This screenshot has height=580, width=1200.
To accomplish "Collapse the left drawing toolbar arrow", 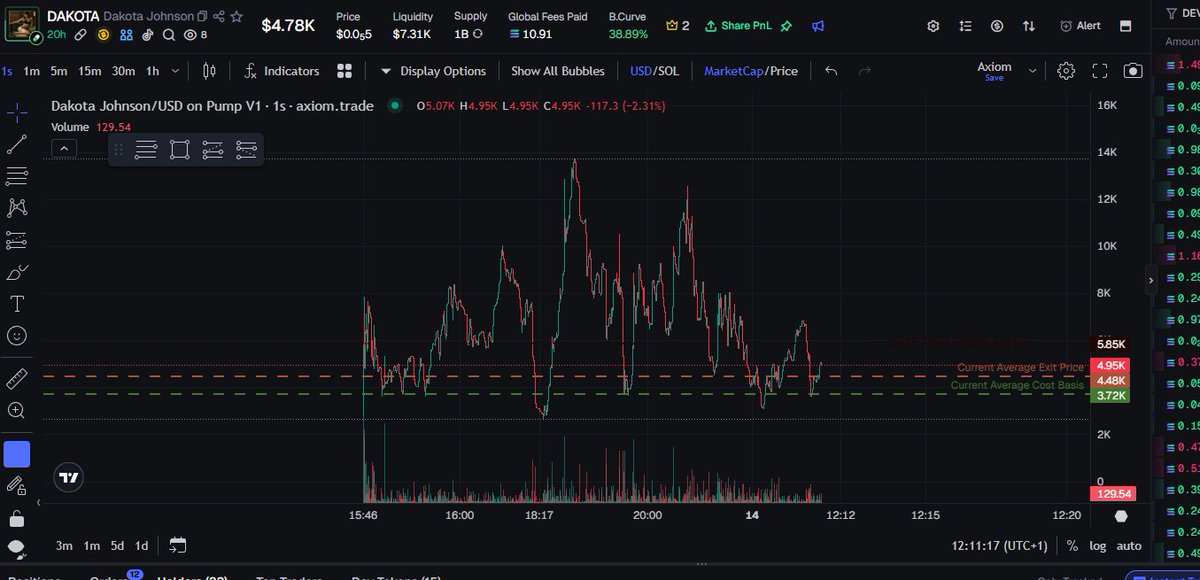I will (38, 503).
